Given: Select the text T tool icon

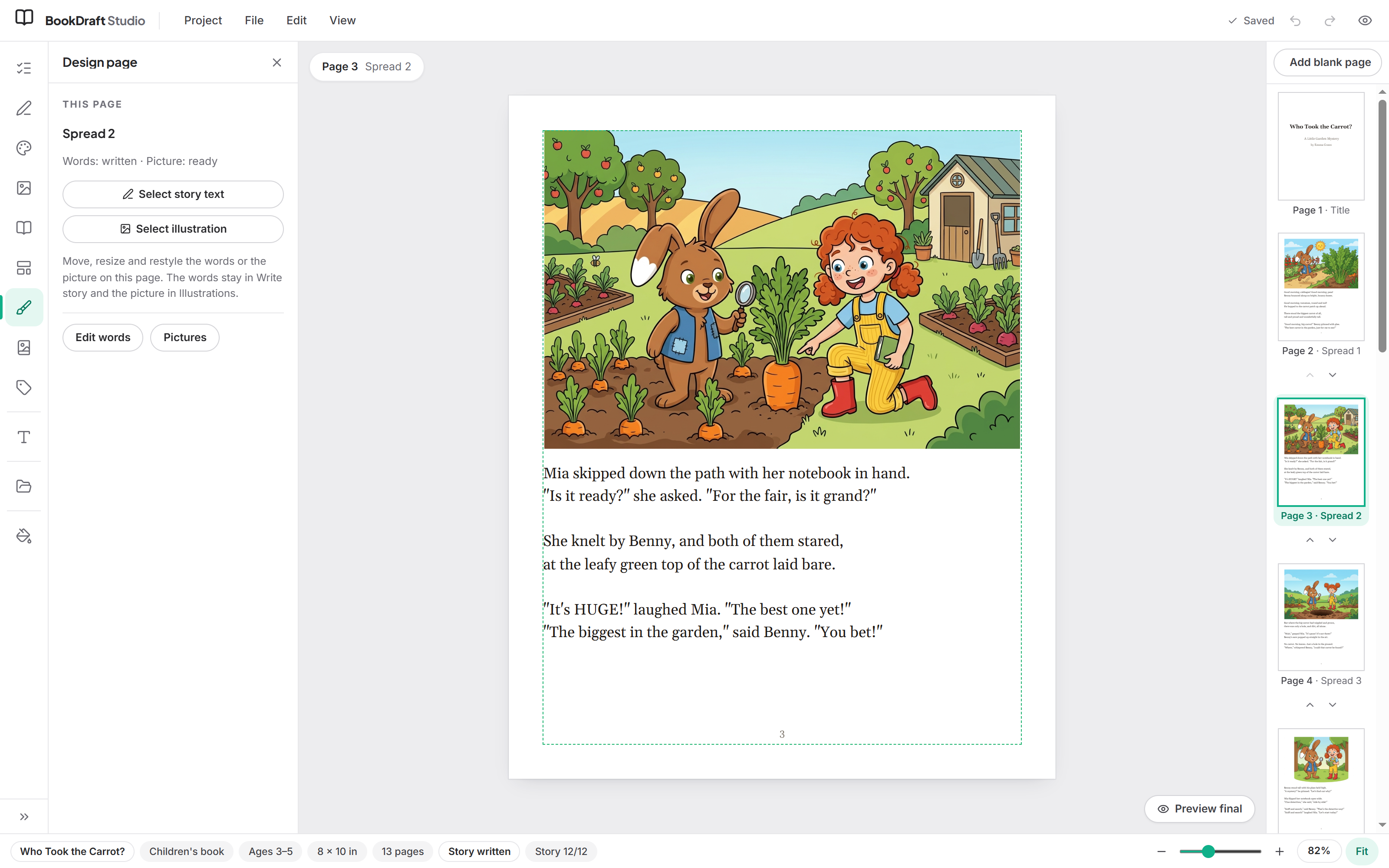Looking at the screenshot, I should 23,437.
